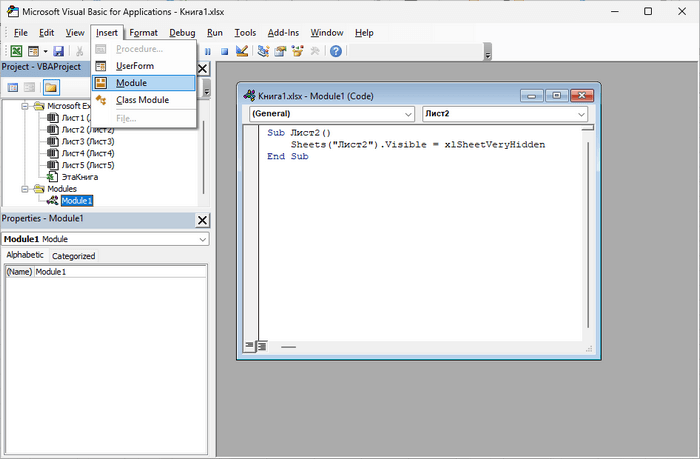Choose Module from the Insert menu

tap(131, 82)
